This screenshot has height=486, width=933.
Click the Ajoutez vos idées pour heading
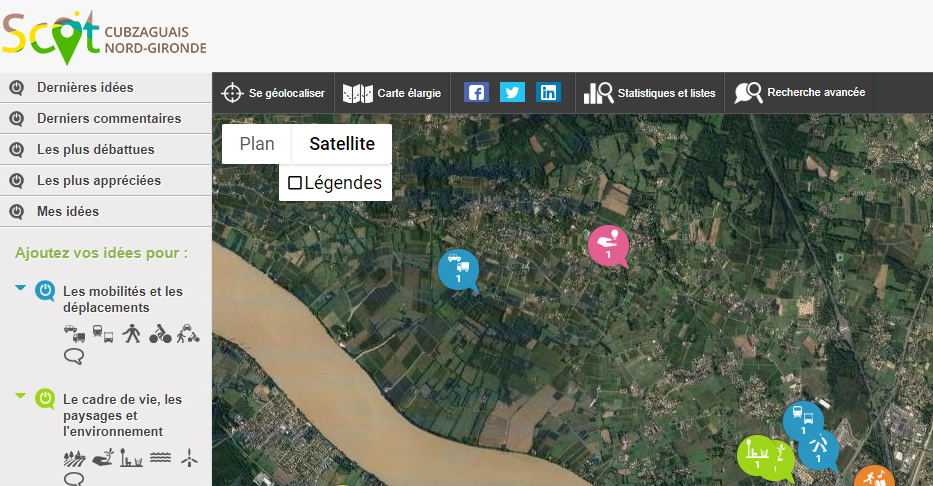coord(101,253)
